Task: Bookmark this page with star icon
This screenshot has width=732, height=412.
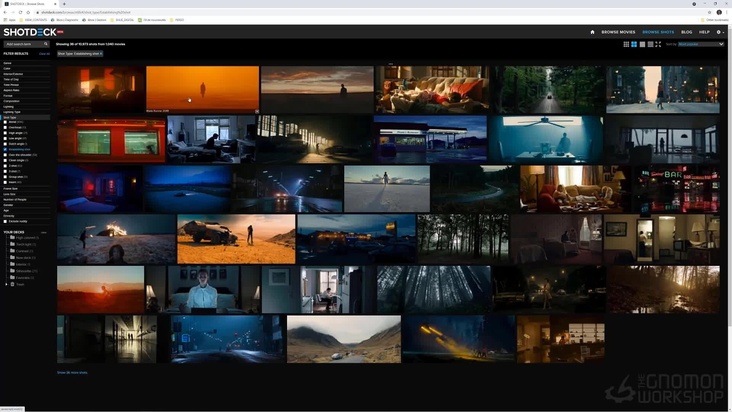Action: pyautogui.click(x=710, y=13)
